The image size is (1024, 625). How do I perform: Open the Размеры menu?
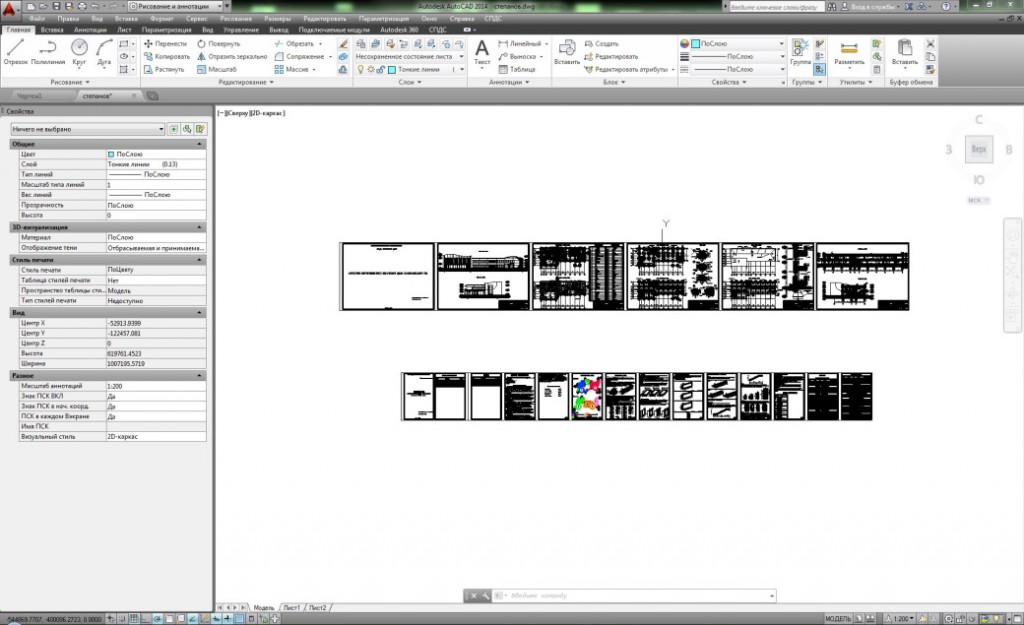[x=278, y=19]
